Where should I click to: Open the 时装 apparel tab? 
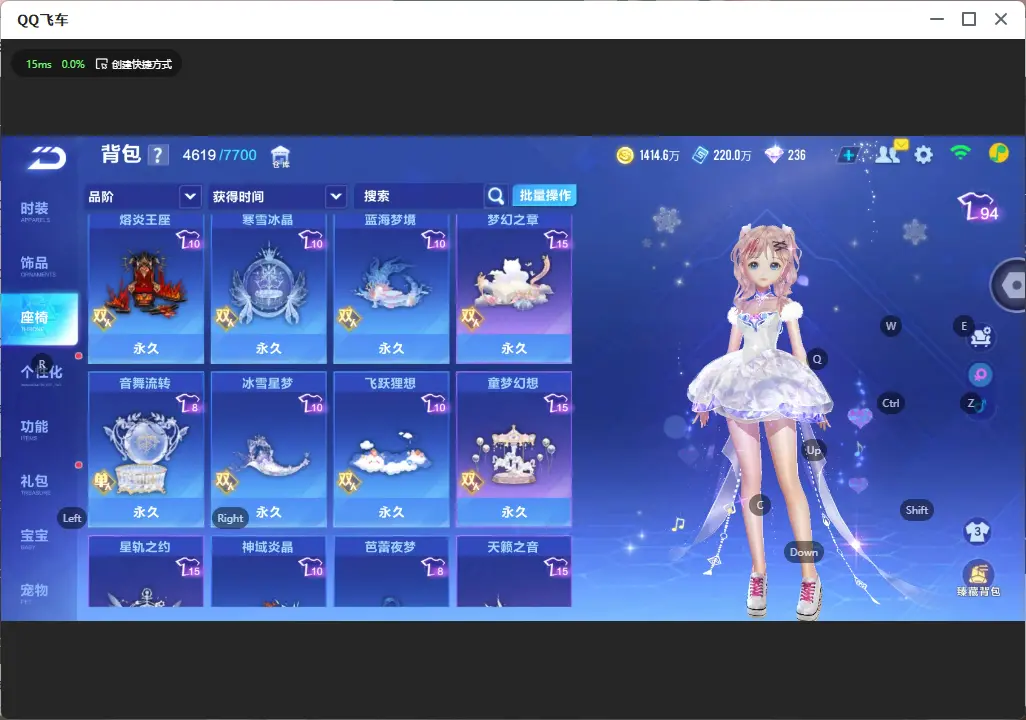pyautogui.click(x=34, y=211)
